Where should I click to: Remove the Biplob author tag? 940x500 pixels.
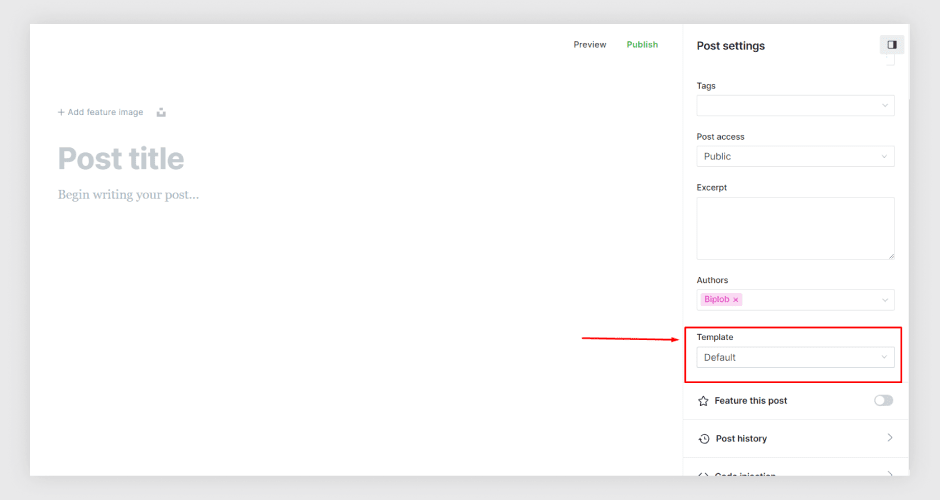point(736,300)
